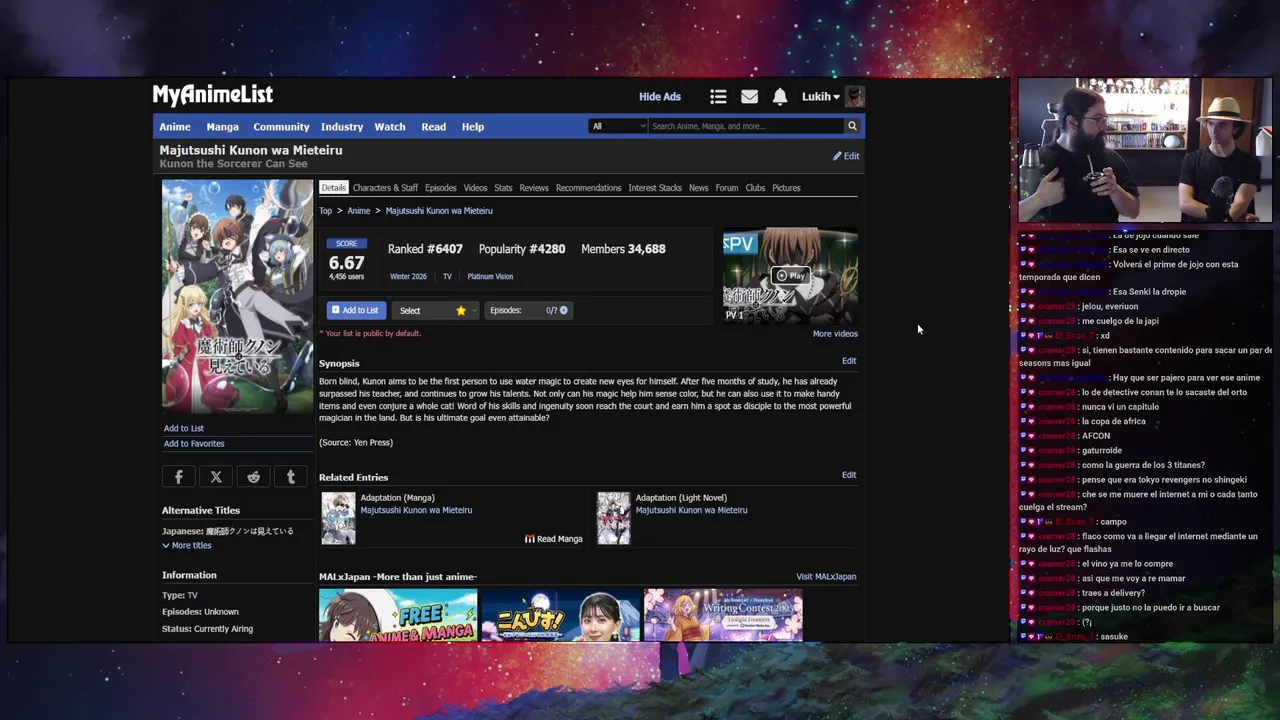Click Majutsushi Kunon wa Mieteiru breadcrumb

439,211
